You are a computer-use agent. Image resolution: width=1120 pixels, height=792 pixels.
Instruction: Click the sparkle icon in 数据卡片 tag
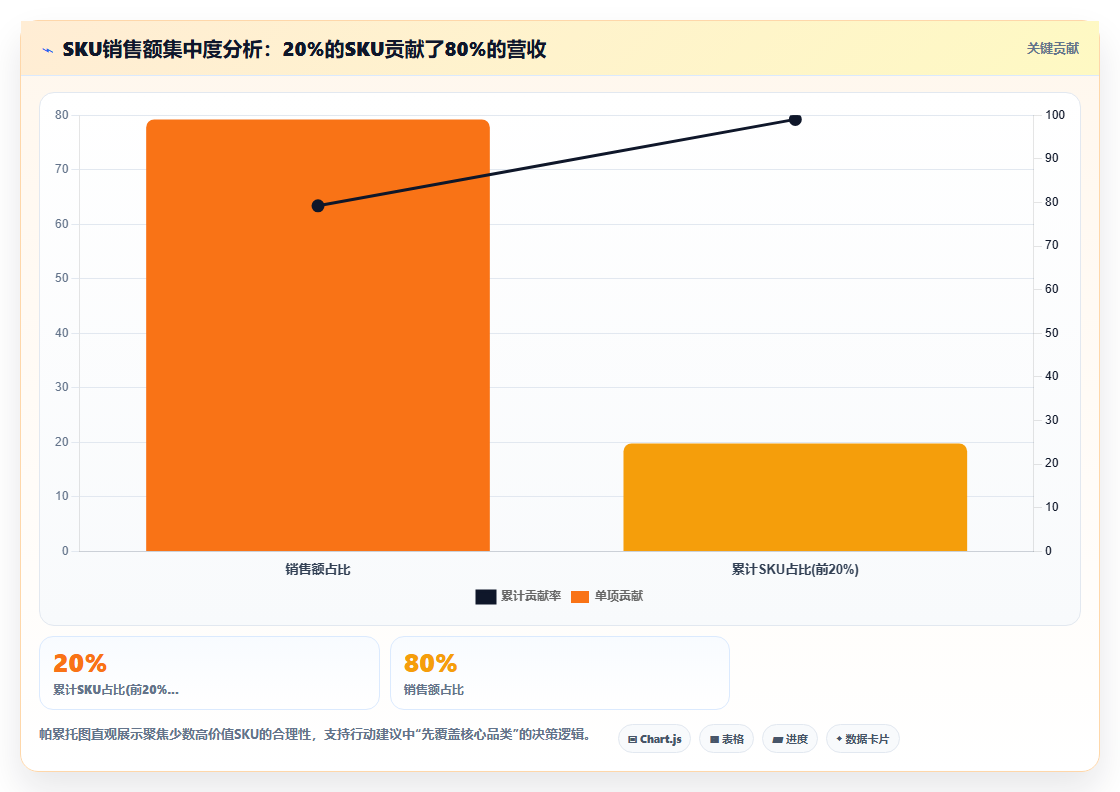click(x=839, y=738)
